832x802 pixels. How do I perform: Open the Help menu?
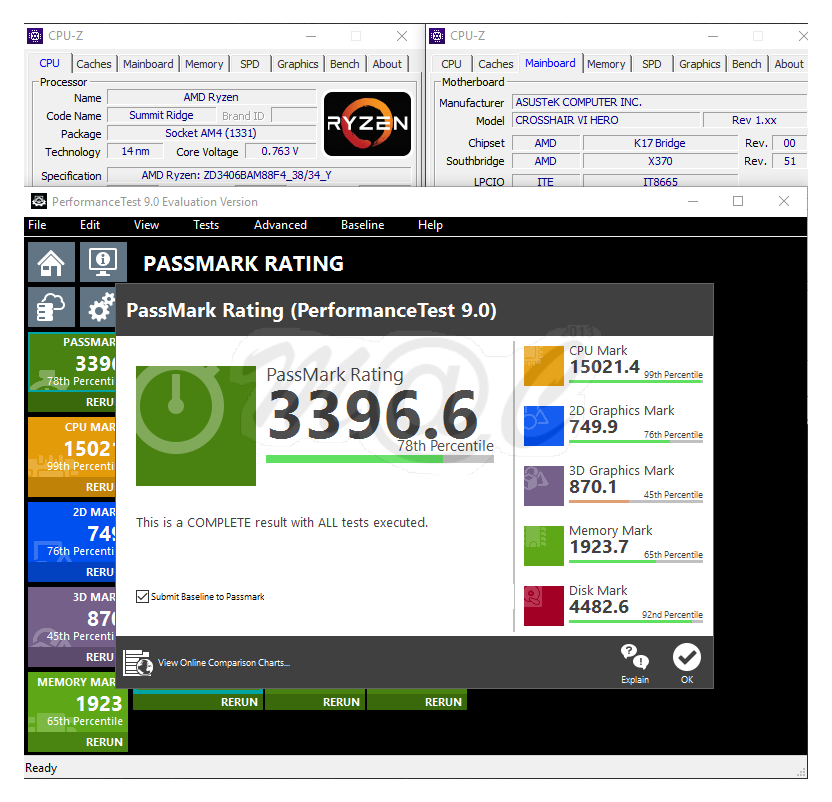tap(430, 225)
